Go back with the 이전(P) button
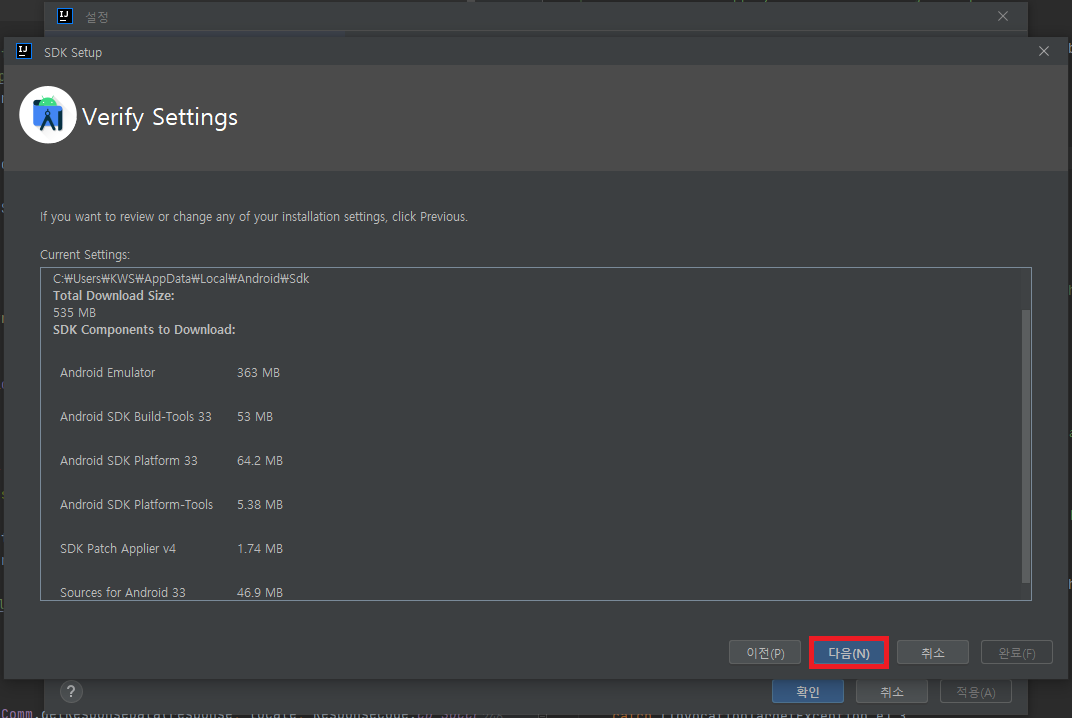1072x718 pixels. click(x=764, y=653)
